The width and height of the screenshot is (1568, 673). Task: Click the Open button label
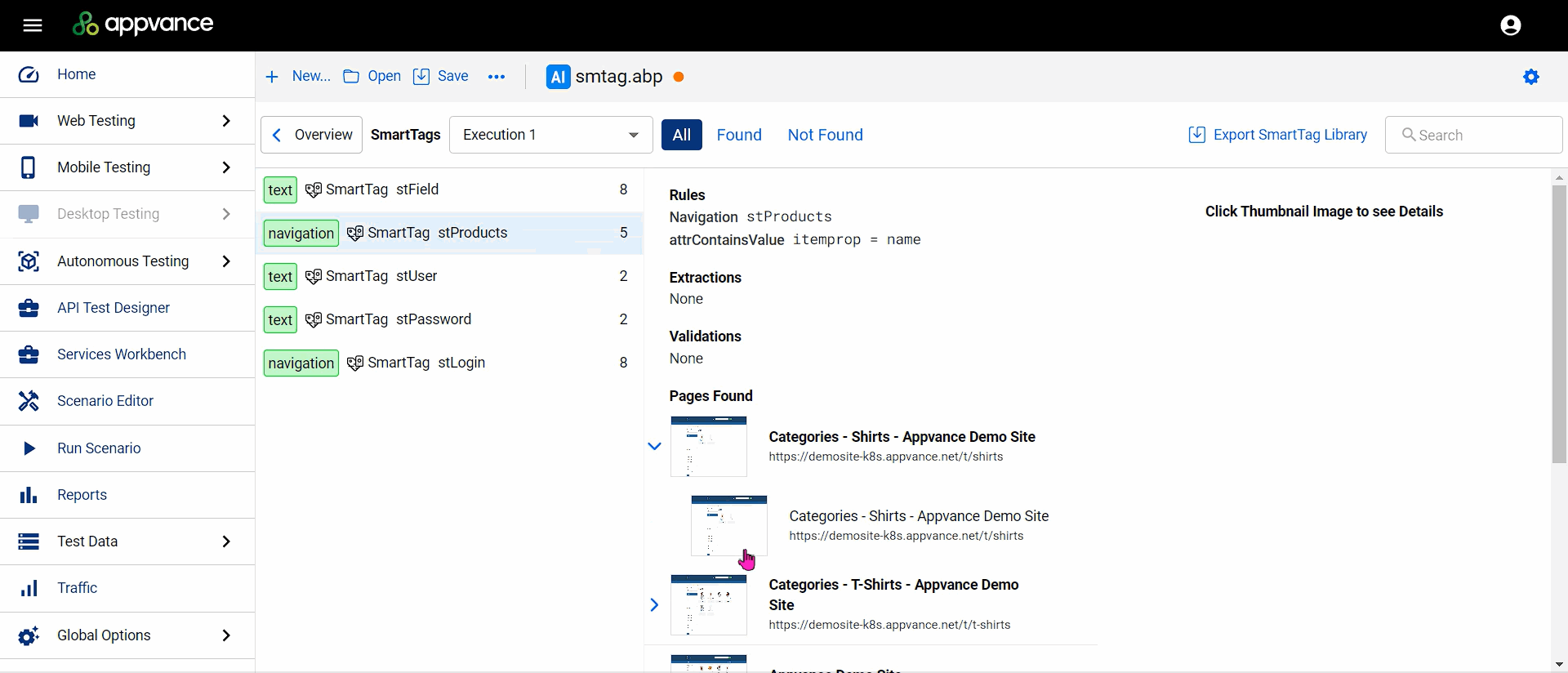384,76
